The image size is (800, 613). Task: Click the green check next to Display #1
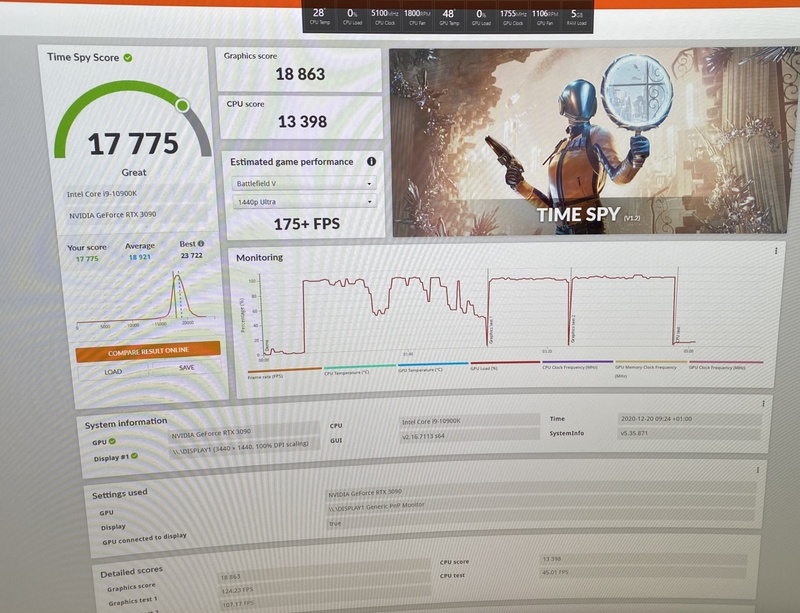(x=134, y=456)
